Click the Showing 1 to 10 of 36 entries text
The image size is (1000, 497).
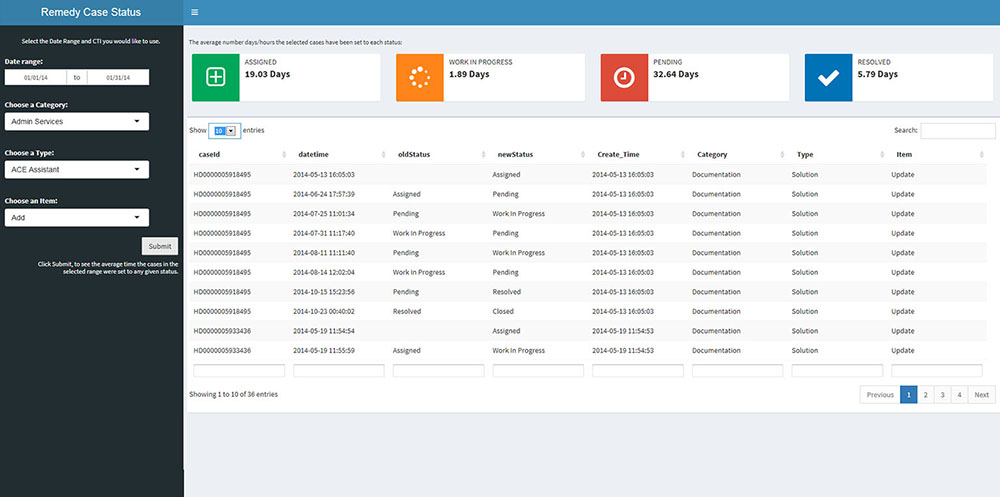click(233, 394)
